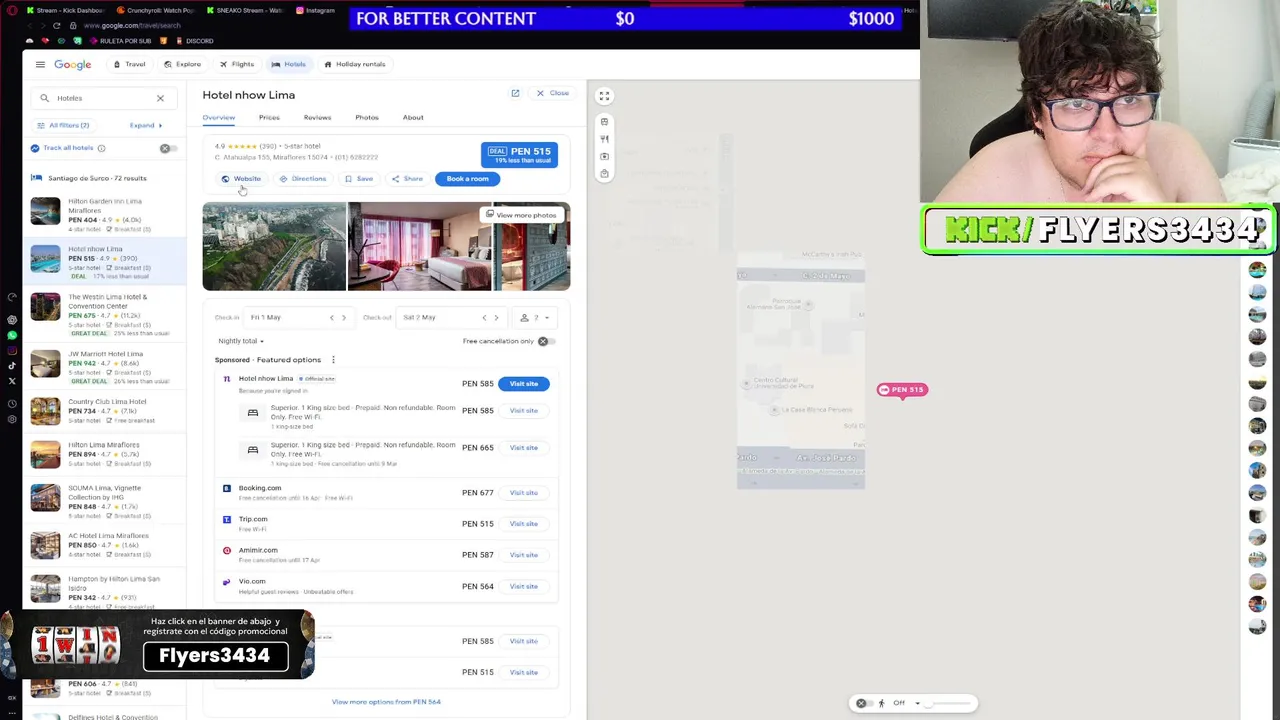The width and height of the screenshot is (1280, 720).
Task: Visit site for Booking.com offer
Action: click(x=523, y=493)
